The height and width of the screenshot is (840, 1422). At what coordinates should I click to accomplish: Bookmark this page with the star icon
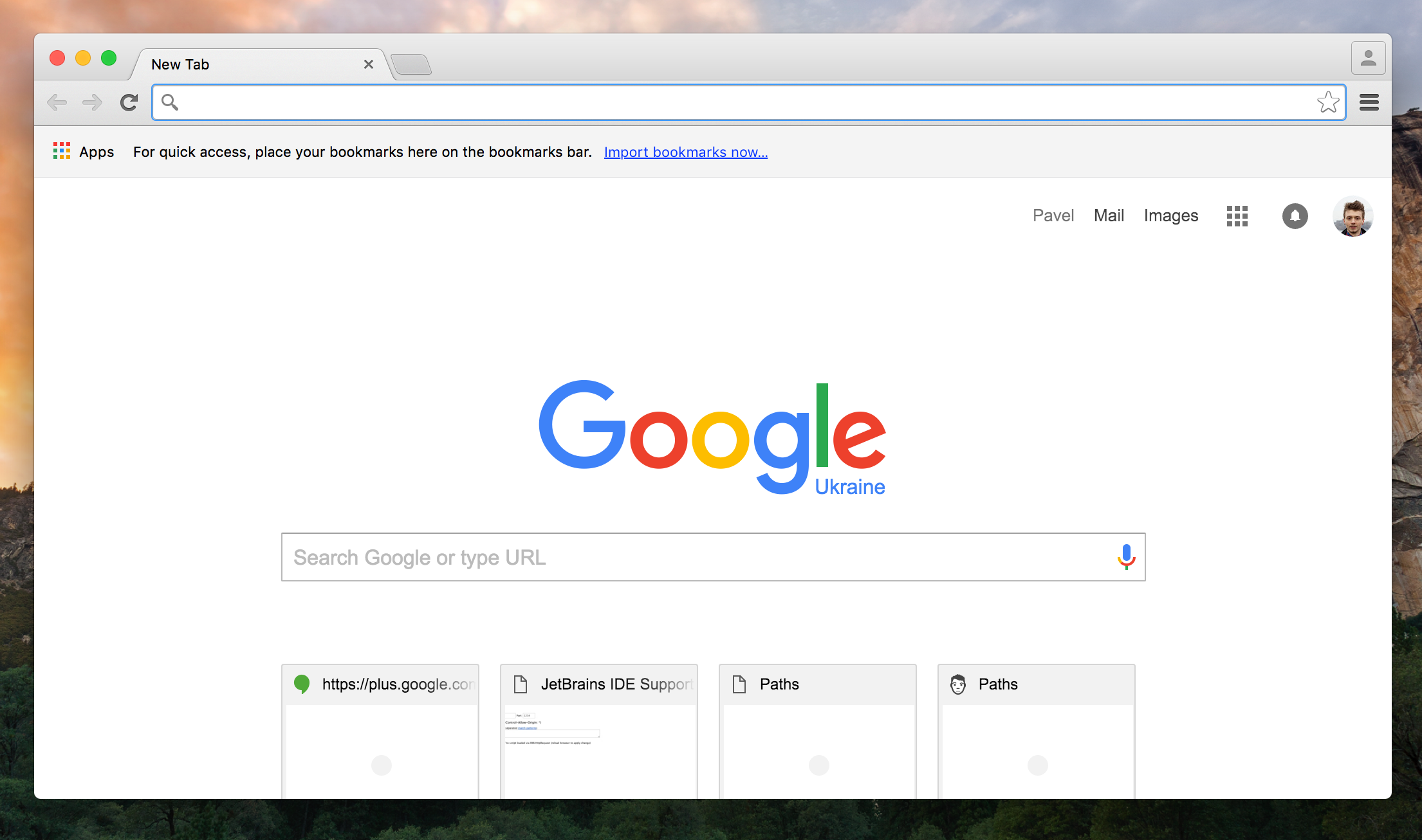click(1328, 102)
